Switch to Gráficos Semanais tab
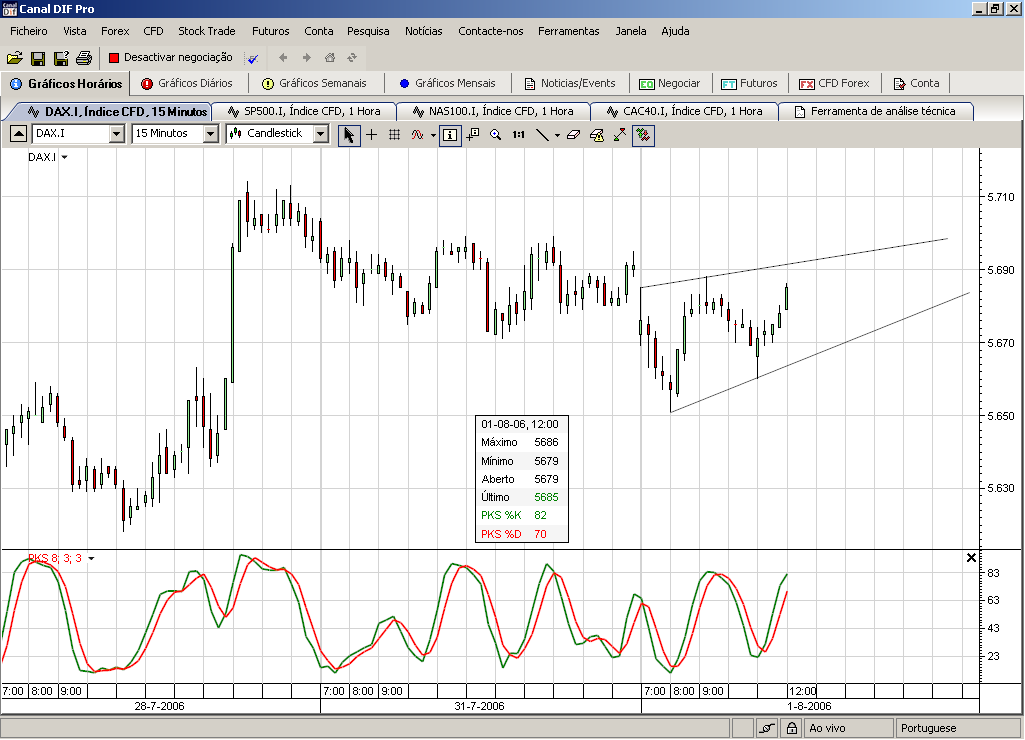The height and width of the screenshot is (740, 1025). pos(315,84)
